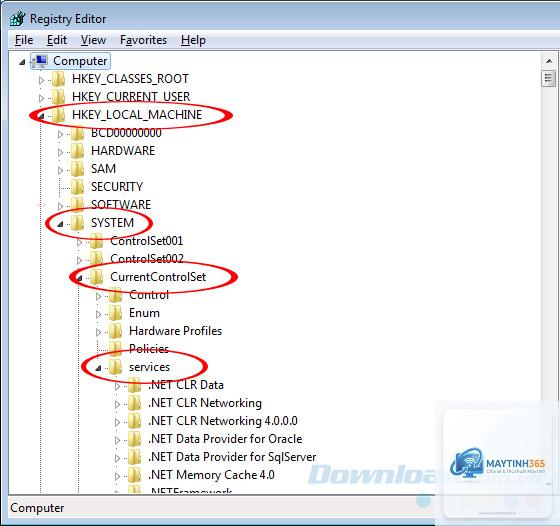Image resolution: width=560 pixels, height=526 pixels.
Task: Click the tree pane scroll up arrow
Action: coord(549,61)
